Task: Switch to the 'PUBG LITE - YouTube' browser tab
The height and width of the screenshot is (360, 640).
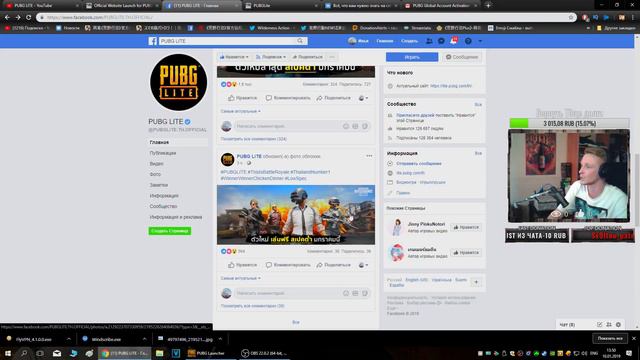Action: click(42, 6)
